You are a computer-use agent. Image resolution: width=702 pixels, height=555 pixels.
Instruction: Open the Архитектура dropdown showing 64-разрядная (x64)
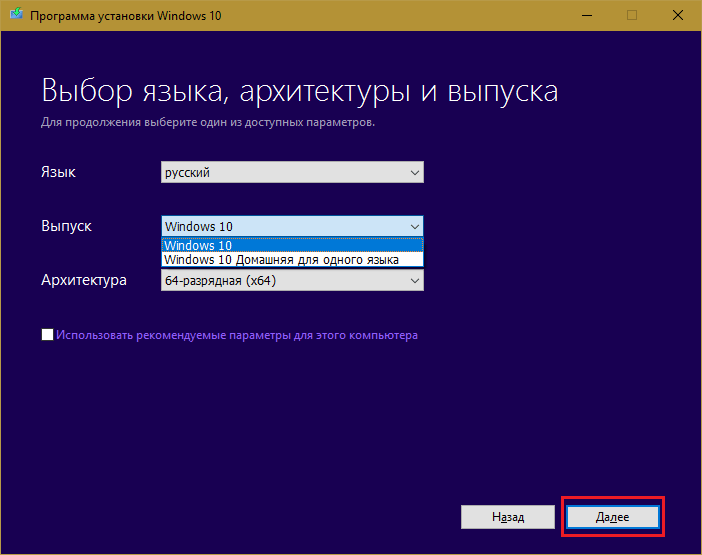coord(292,281)
